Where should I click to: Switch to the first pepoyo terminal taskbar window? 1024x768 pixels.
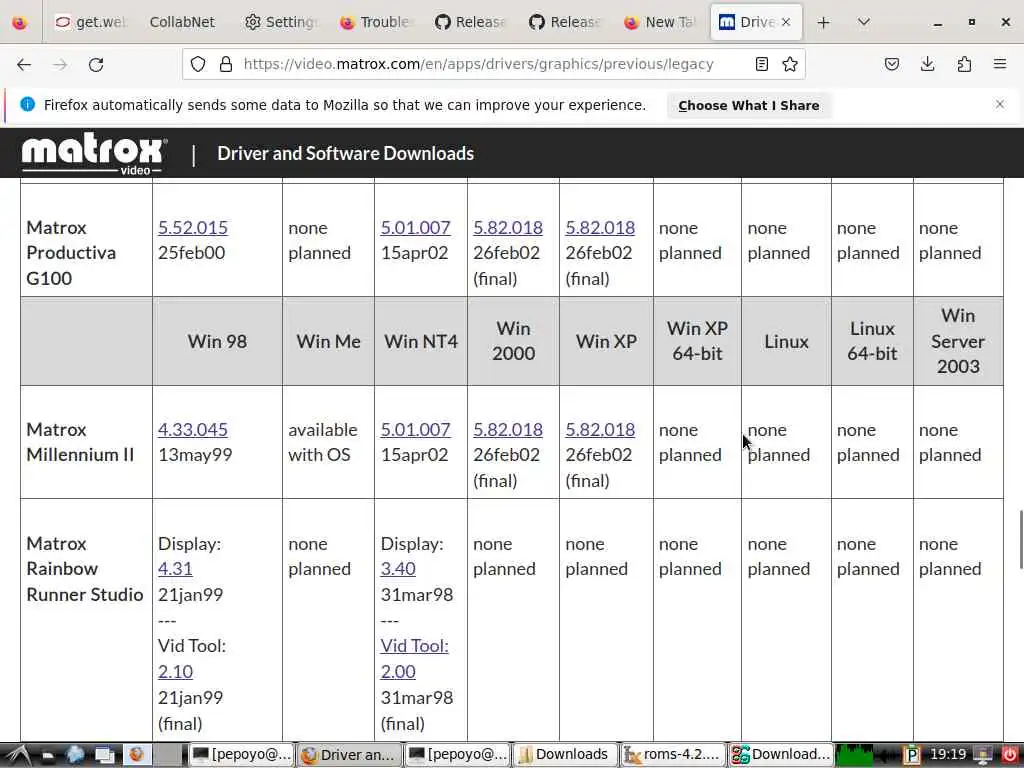tap(241, 755)
